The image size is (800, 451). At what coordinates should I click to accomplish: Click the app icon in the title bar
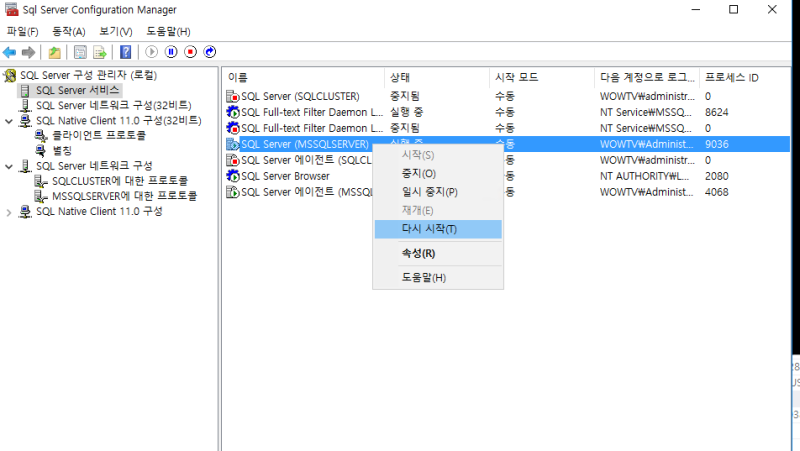(x=11, y=9)
